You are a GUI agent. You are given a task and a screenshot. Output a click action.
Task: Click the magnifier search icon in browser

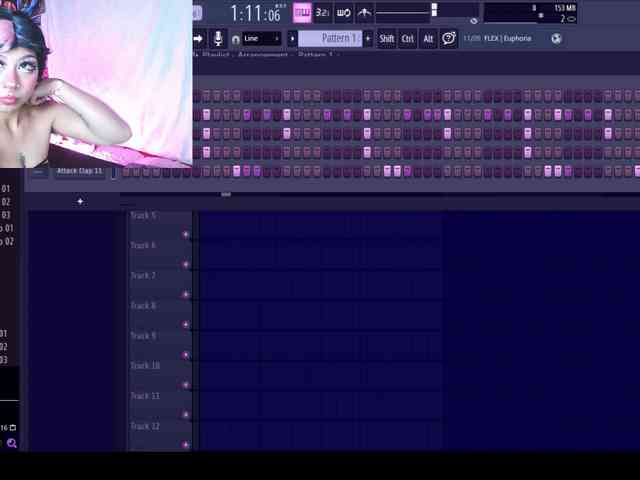pos(12,443)
